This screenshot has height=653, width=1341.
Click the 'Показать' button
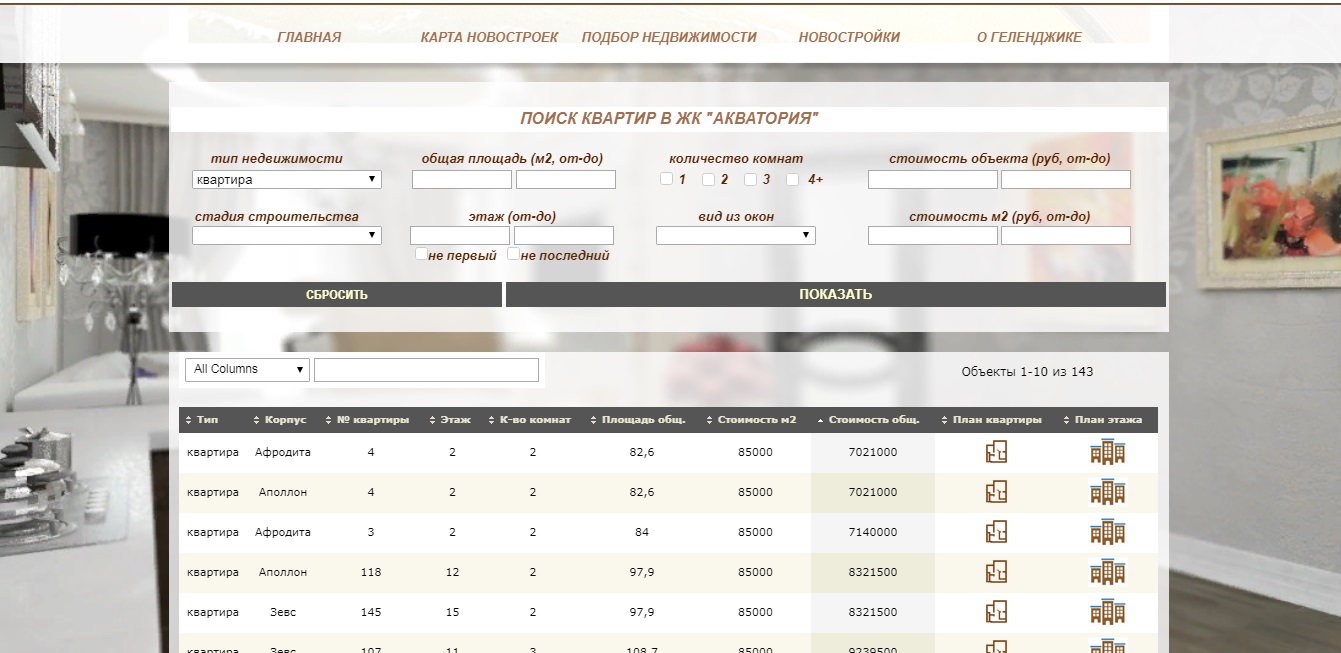[x=835, y=295]
